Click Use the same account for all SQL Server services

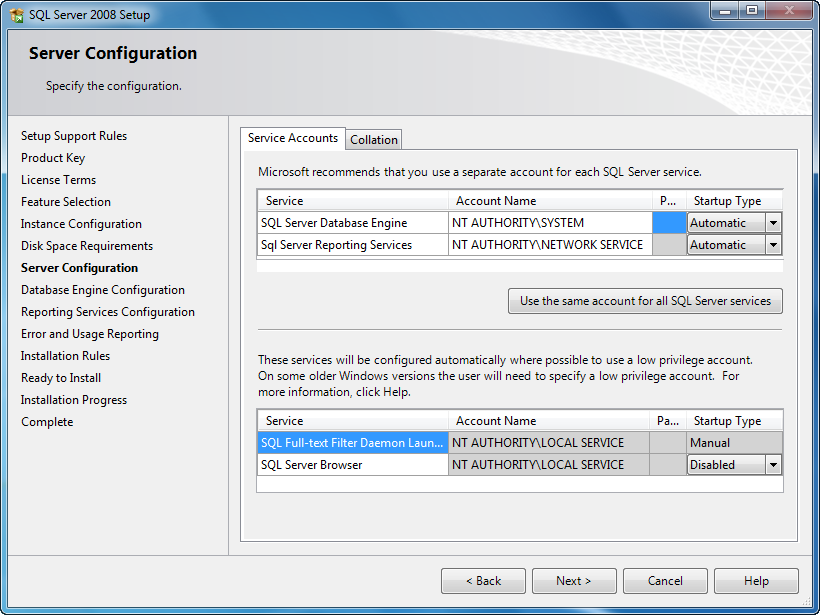tap(644, 300)
